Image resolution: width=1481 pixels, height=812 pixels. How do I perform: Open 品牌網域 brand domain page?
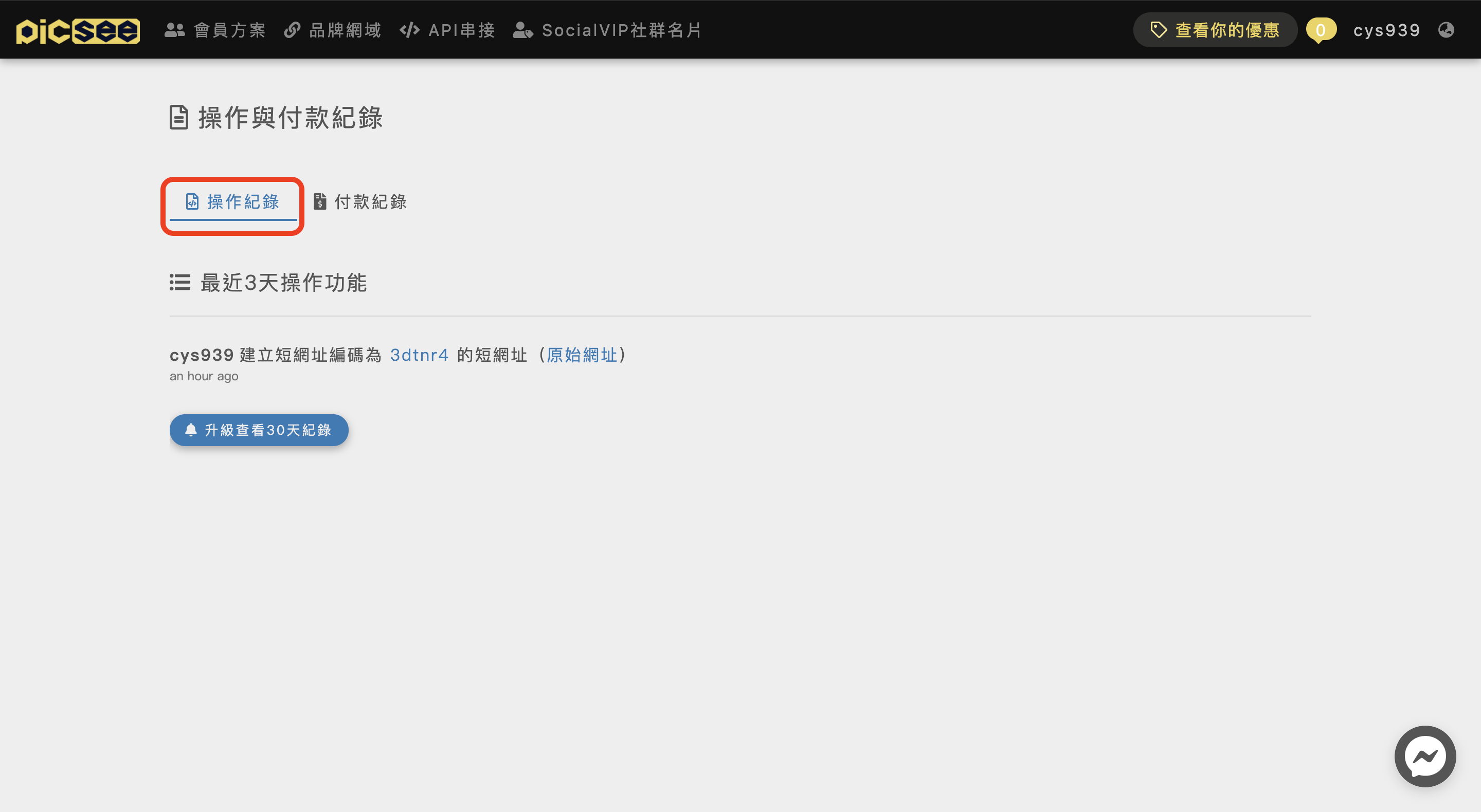(332, 30)
